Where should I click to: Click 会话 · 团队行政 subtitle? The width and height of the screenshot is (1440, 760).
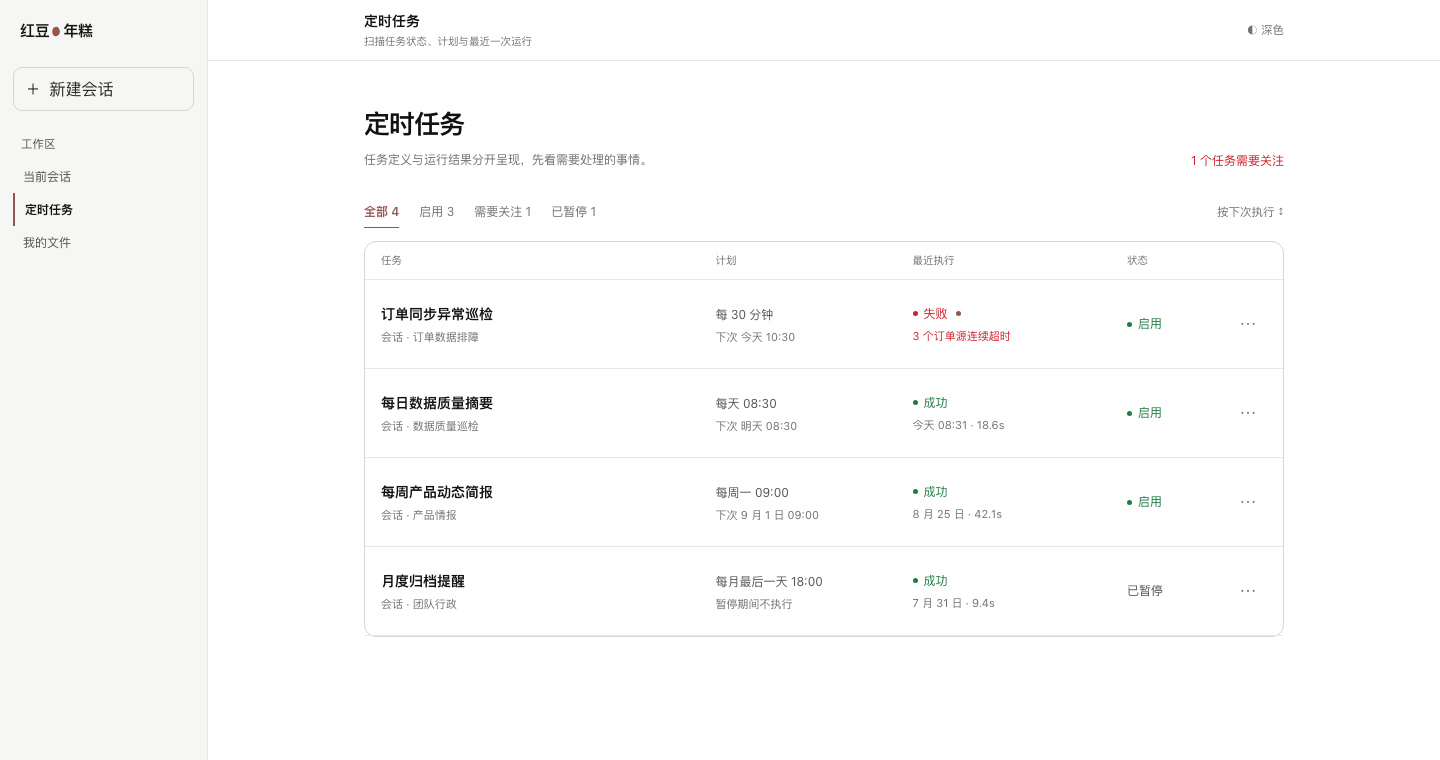point(419,604)
